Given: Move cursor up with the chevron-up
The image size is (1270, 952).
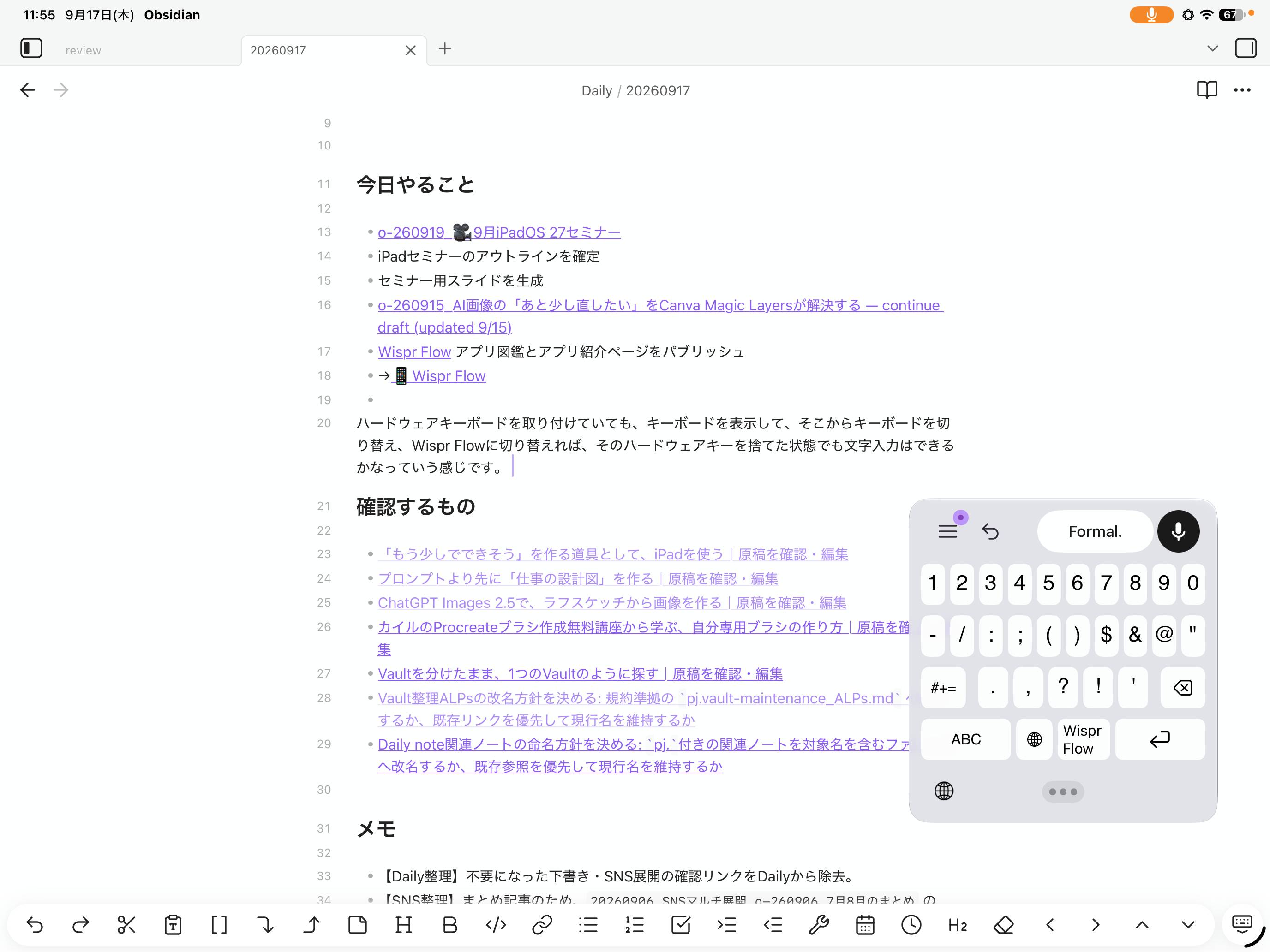Looking at the screenshot, I should coord(1142,925).
